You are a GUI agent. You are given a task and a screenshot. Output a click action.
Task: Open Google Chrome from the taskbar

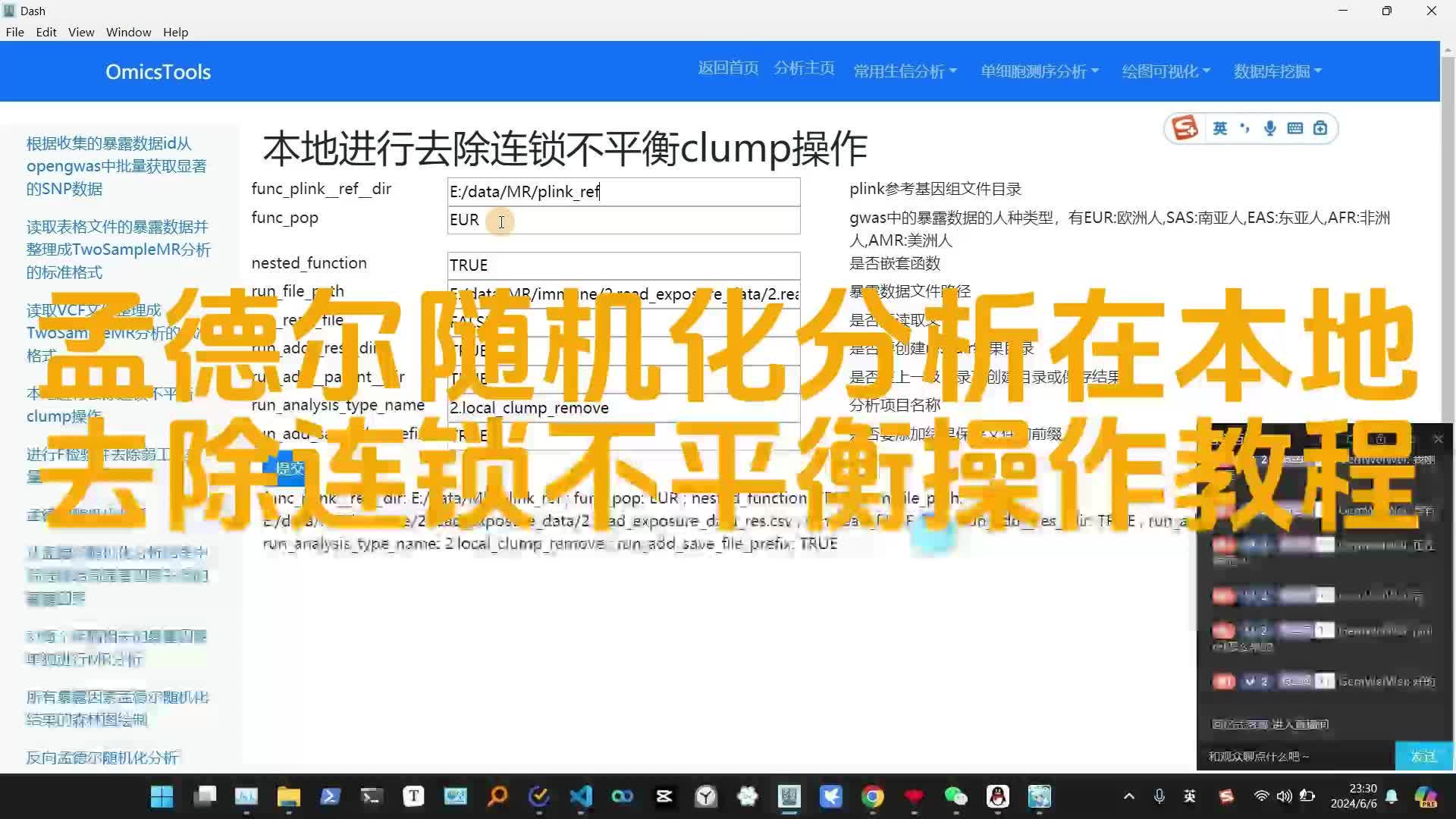[872, 797]
